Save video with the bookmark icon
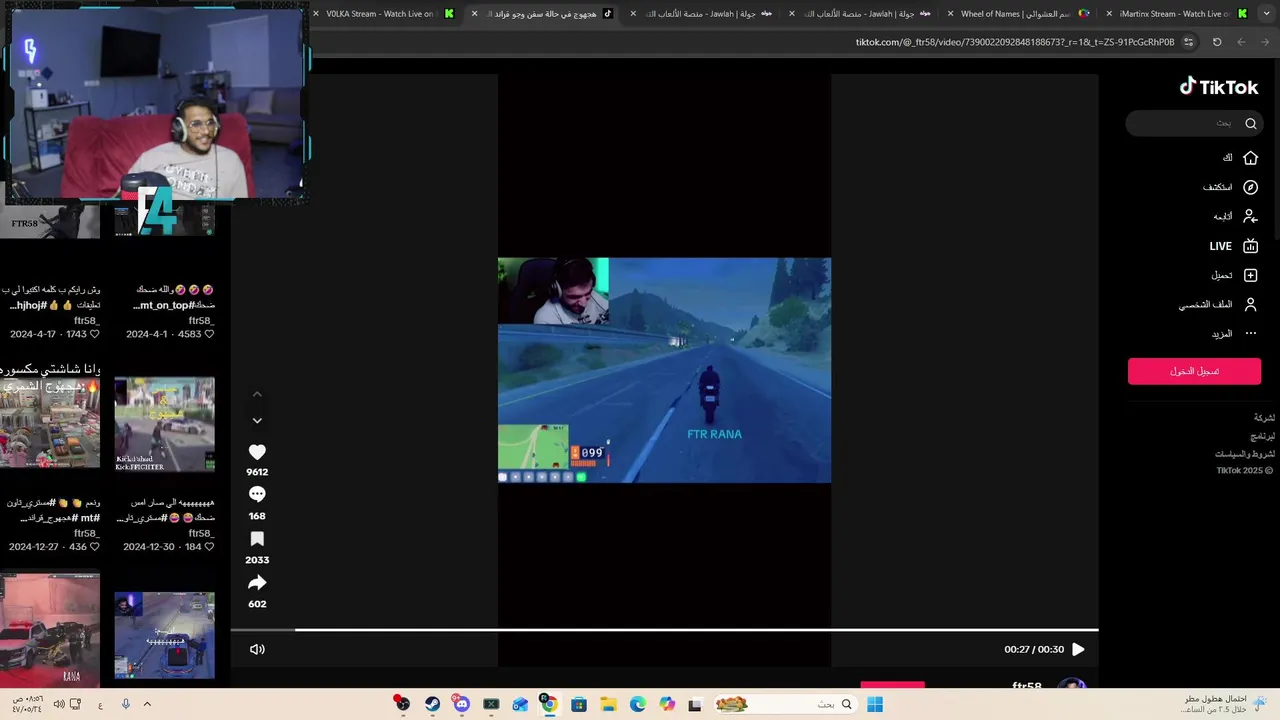 coord(257,539)
